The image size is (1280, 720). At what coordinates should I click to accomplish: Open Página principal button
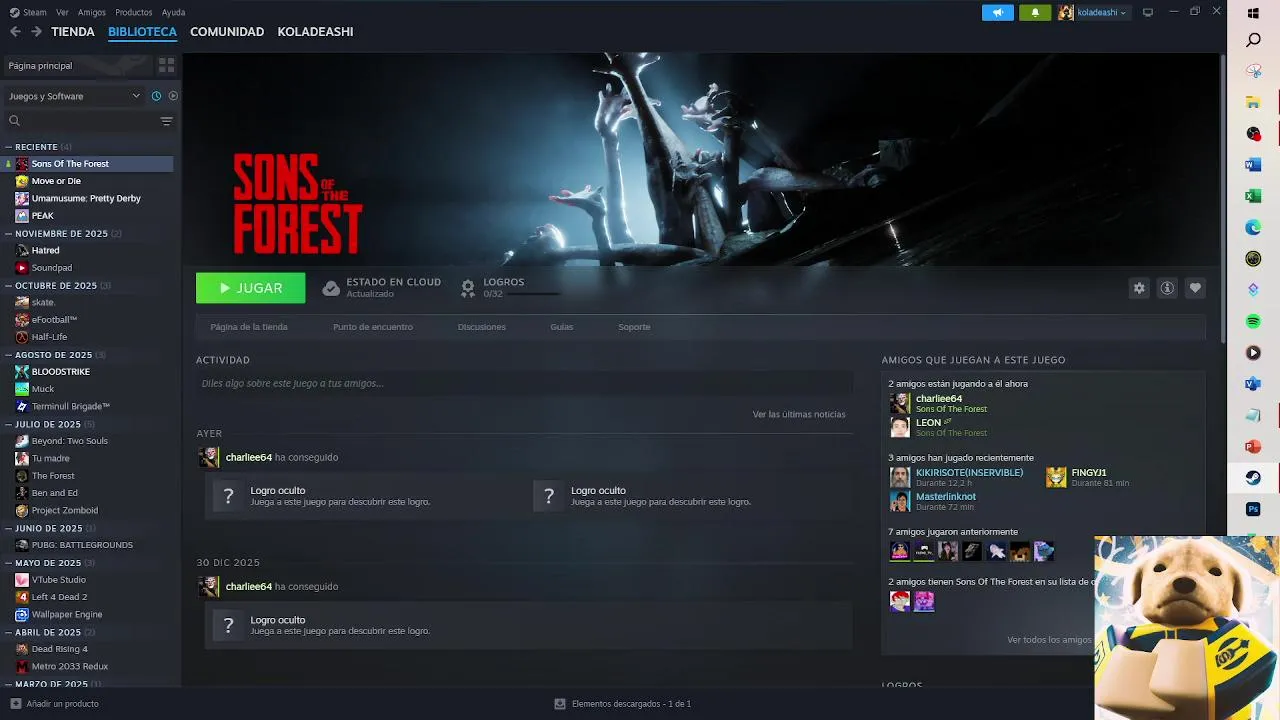(x=78, y=65)
